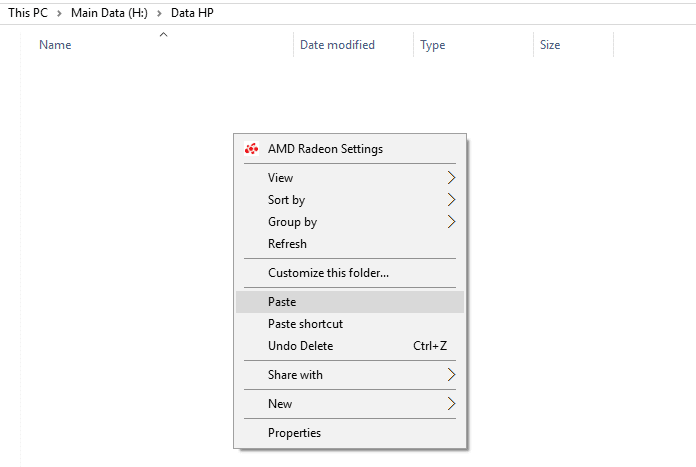Click the AMD Radeon Settings red icon
This screenshot has height=467, width=696.
[251, 149]
